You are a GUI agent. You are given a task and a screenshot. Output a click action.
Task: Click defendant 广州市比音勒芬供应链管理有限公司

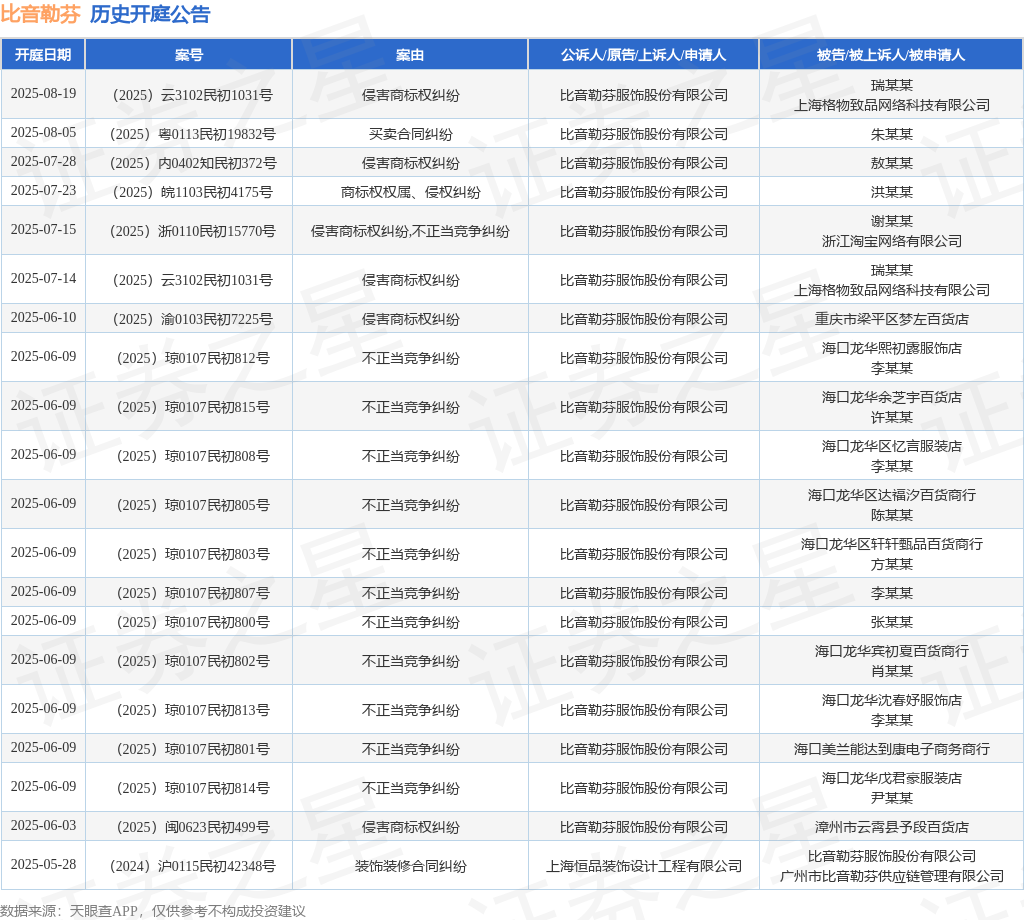pyautogui.click(x=891, y=876)
